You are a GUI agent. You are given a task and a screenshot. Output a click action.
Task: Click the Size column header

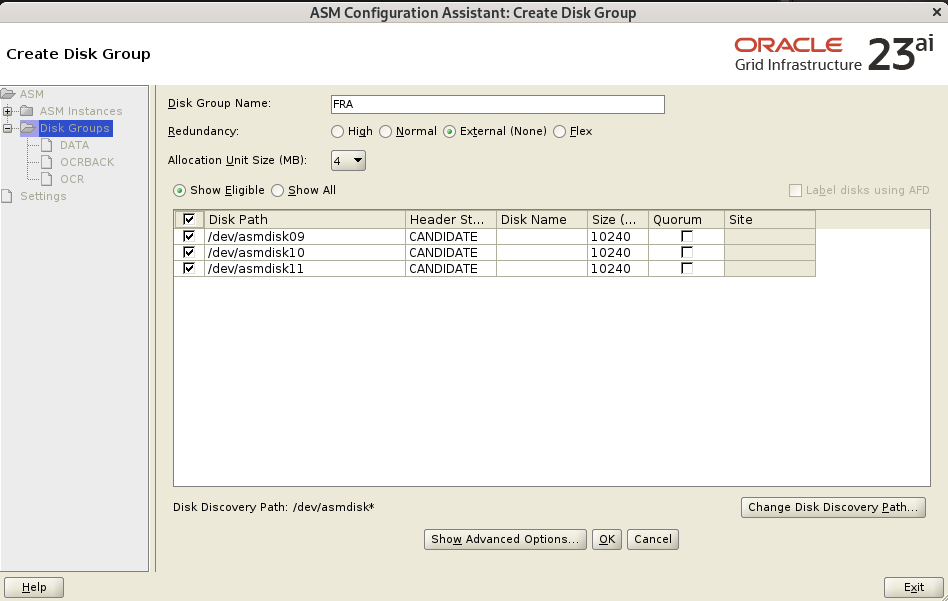pos(618,219)
